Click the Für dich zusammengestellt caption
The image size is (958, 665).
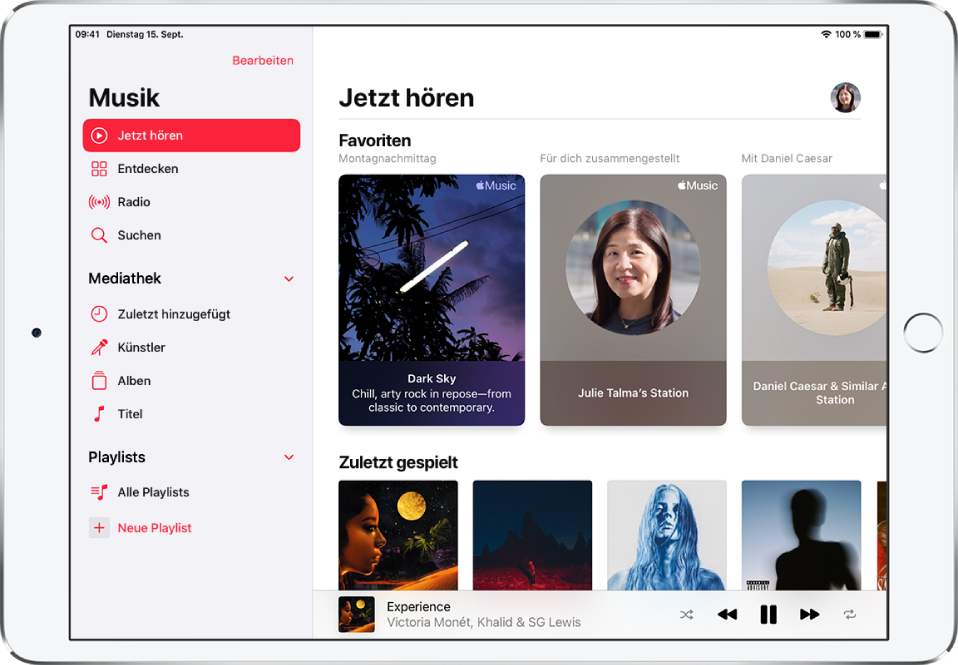point(610,158)
